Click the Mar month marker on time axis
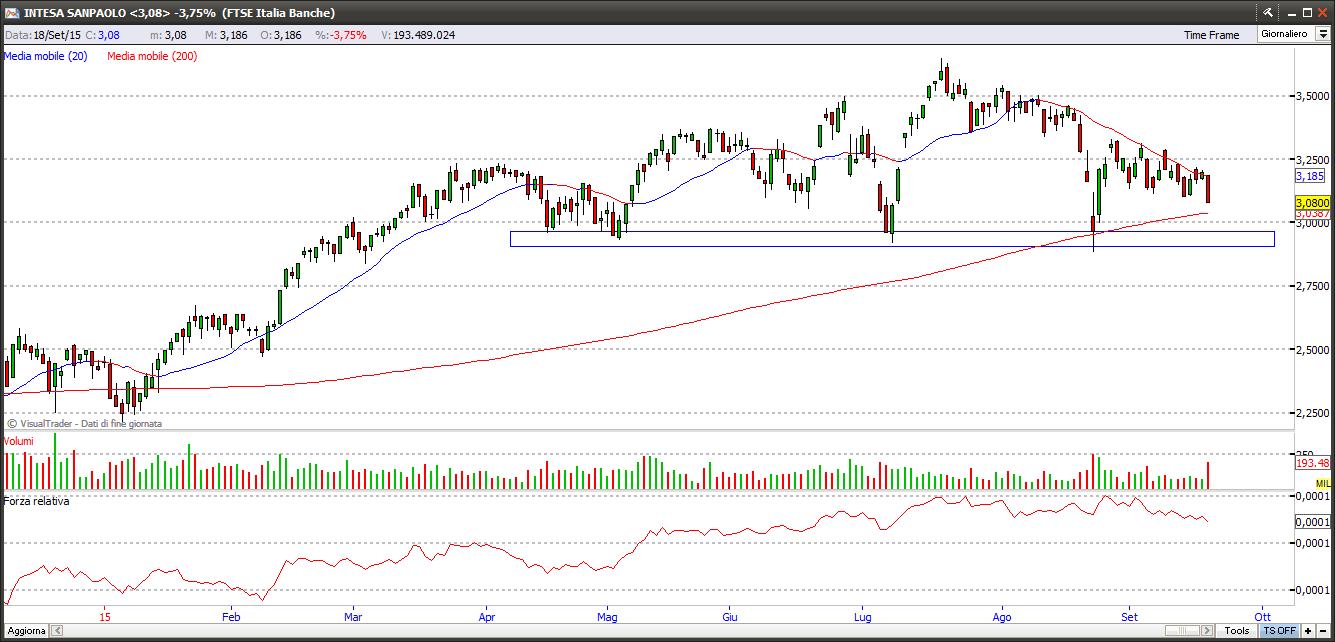The width and height of the screenshot is (1335, 642). point(353,616)
